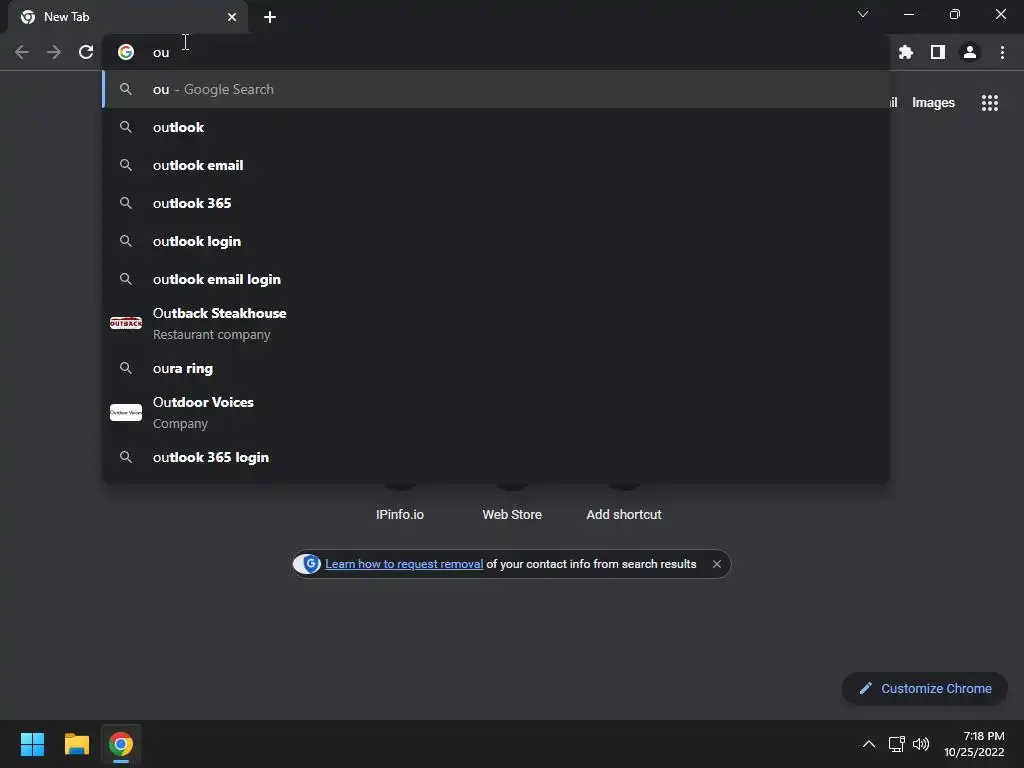Click the Customize Chrome button

925,688
